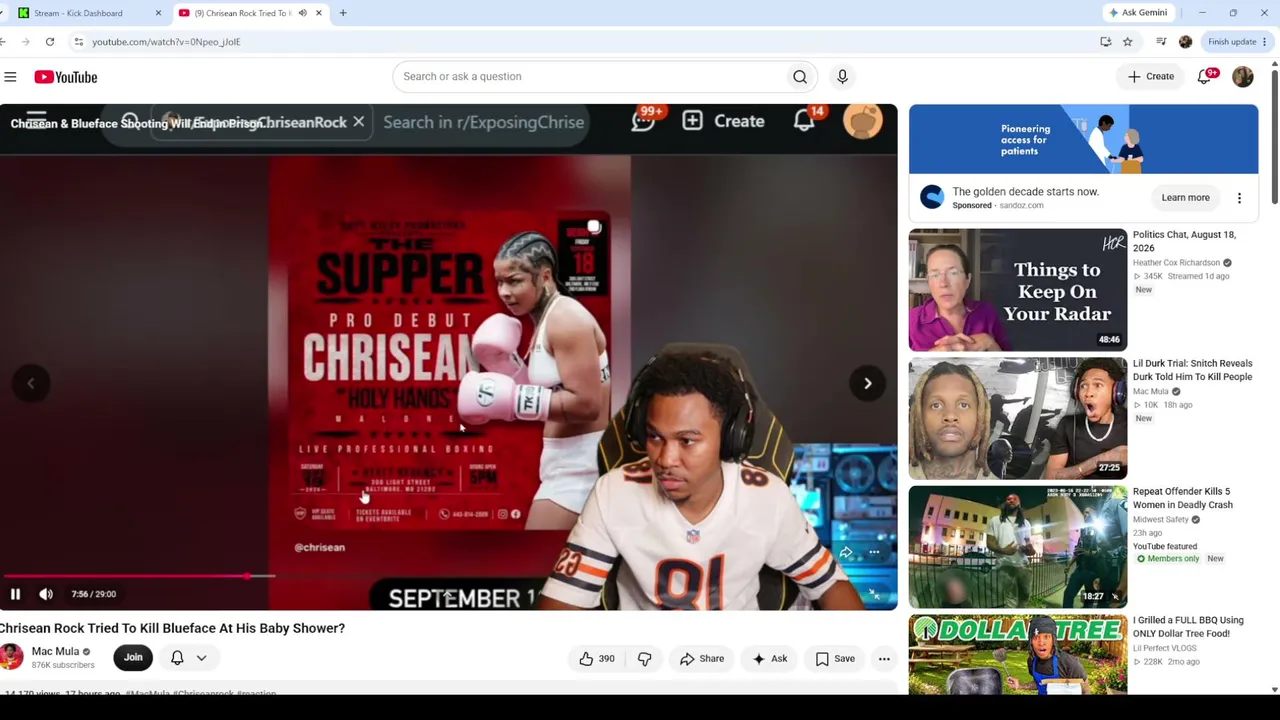The image size is (1280, 720).
Task: Open the Create menu
Action: click(x=1151, y=77)
